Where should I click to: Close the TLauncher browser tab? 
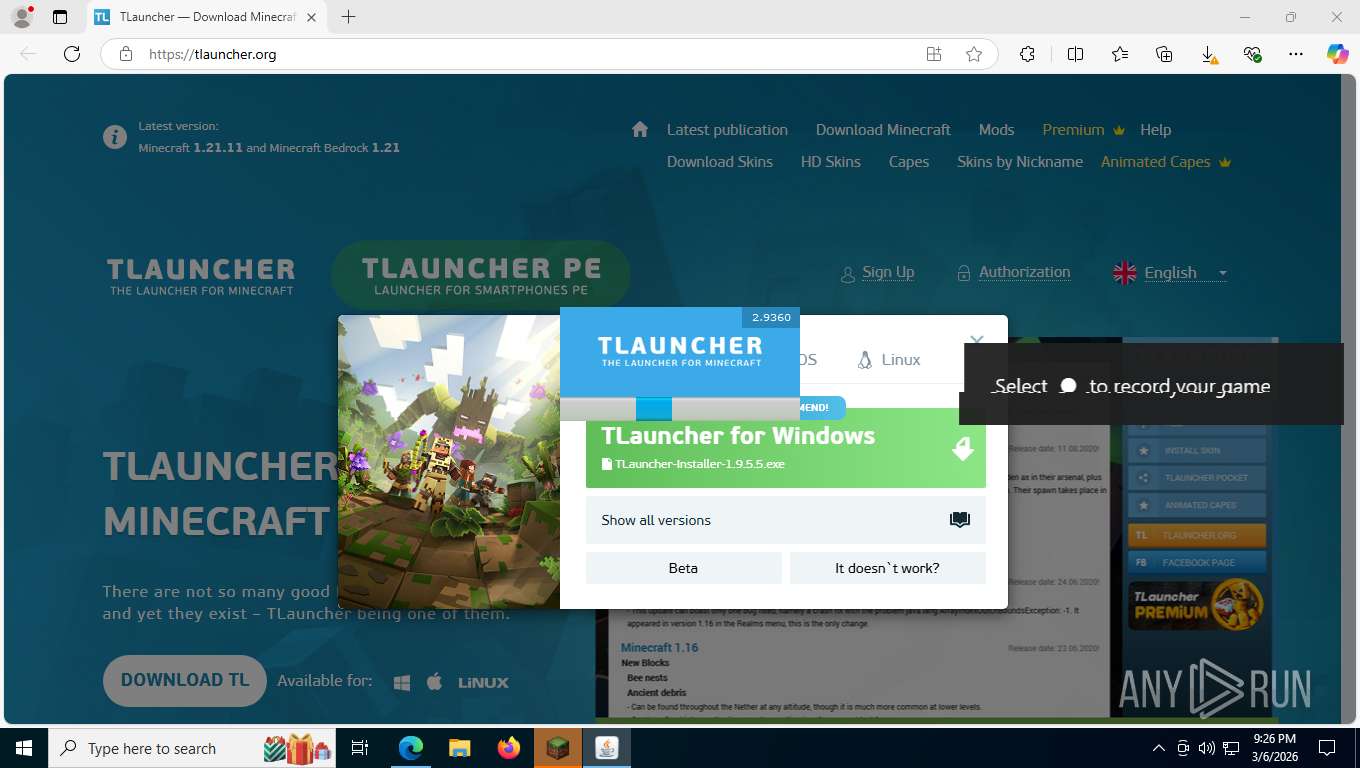click(311, 17)
